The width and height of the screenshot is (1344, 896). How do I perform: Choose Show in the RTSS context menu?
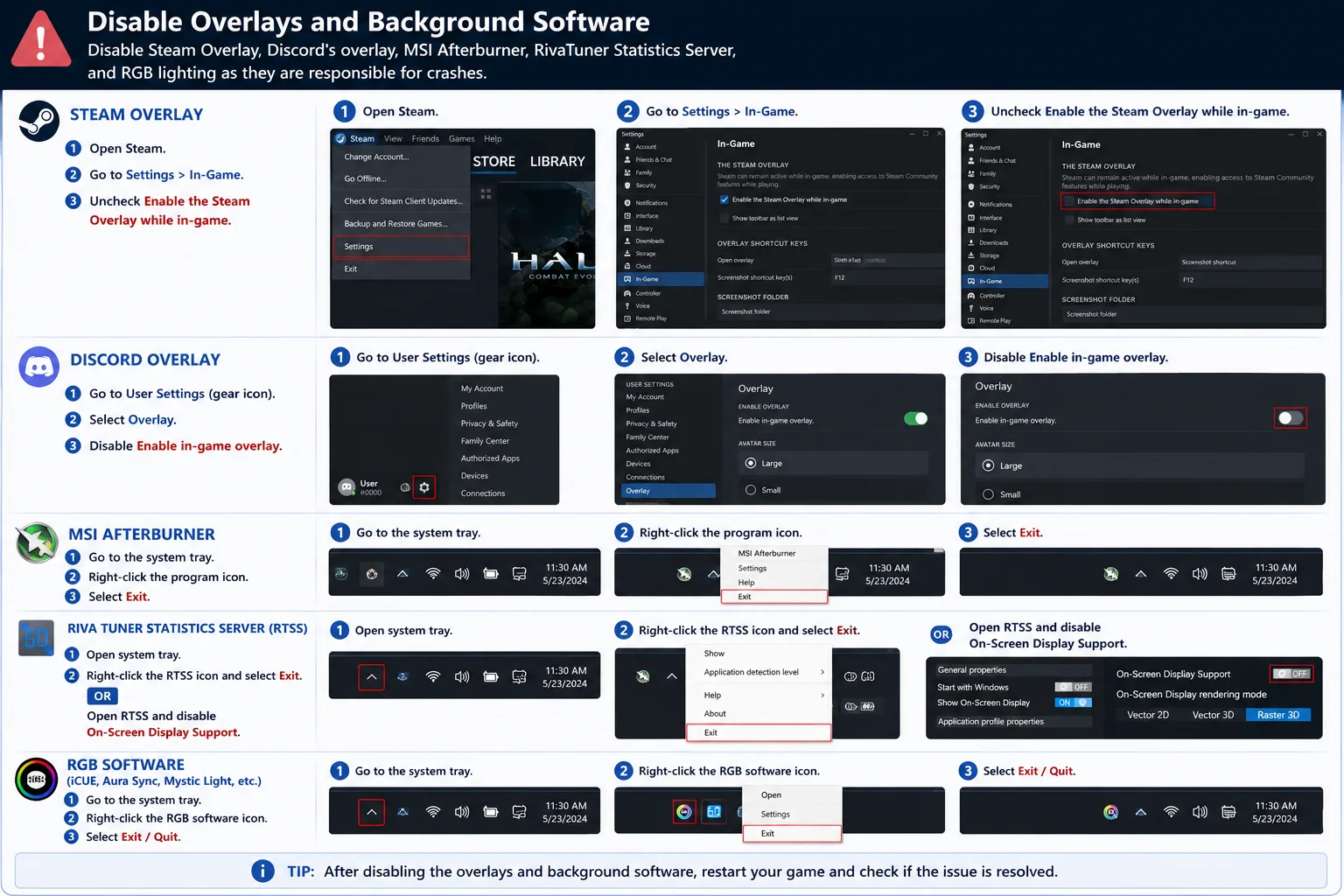[x=758, y=654]
